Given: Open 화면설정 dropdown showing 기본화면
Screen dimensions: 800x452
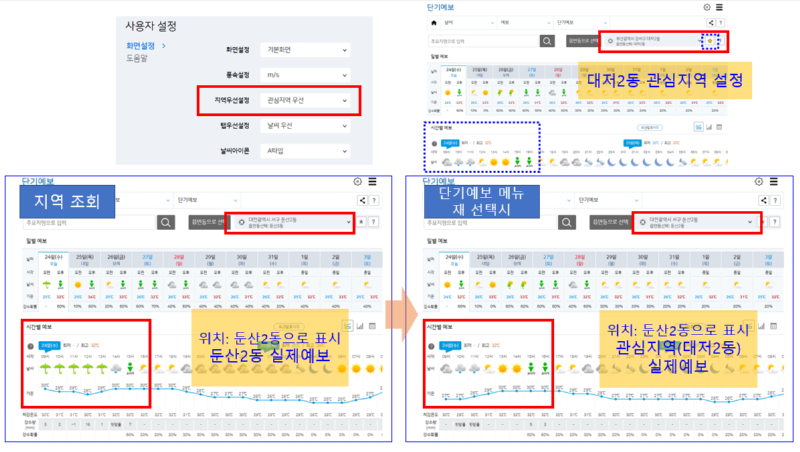Looking at the screenshot, I should click(x=305, y=50).
